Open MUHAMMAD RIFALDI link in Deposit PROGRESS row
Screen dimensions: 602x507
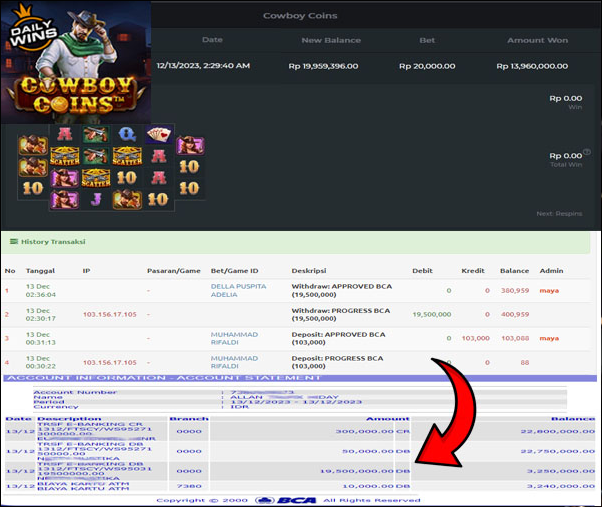pos(234,362)
